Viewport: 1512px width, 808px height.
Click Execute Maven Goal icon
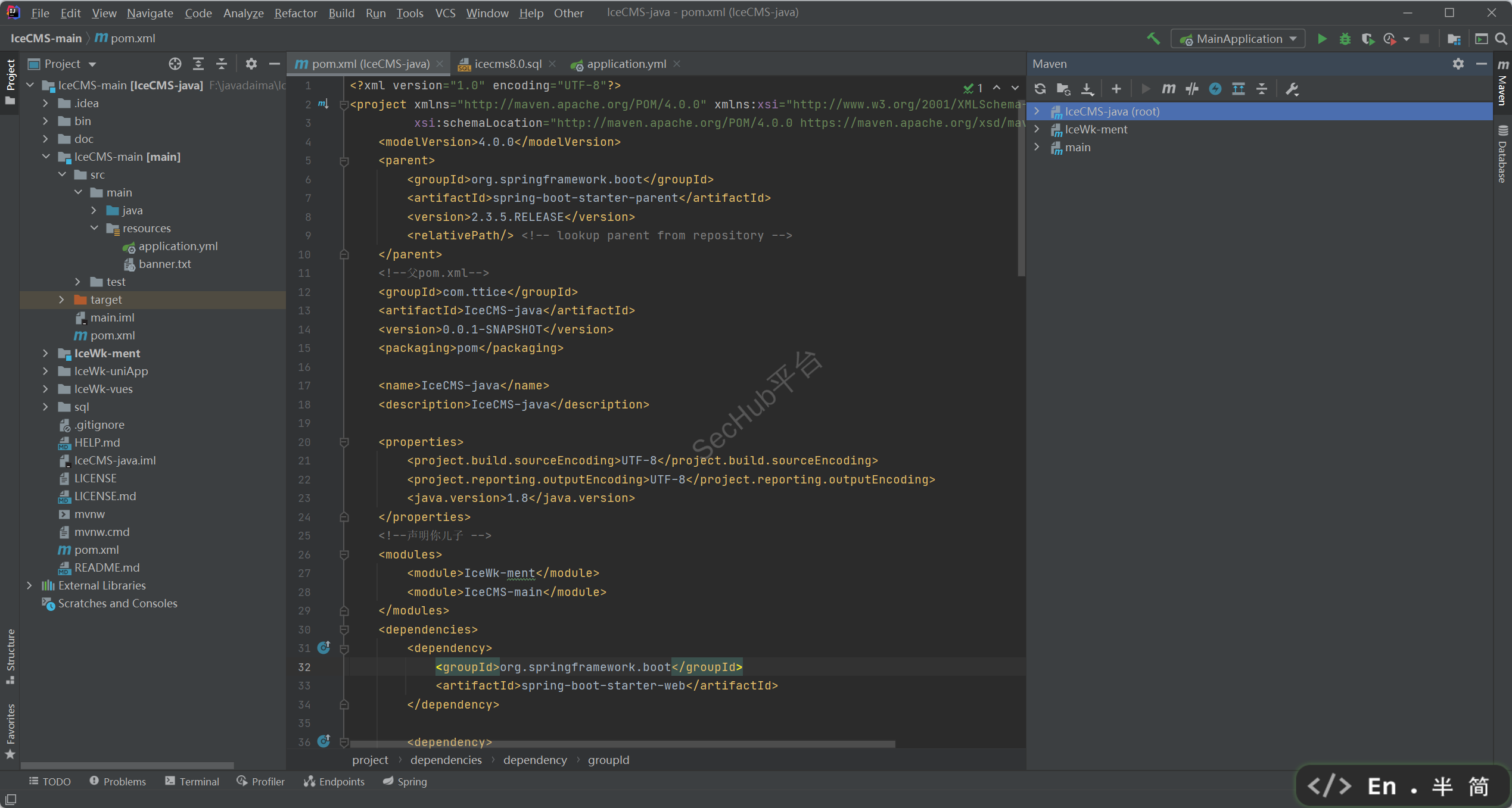(1168, 89)
